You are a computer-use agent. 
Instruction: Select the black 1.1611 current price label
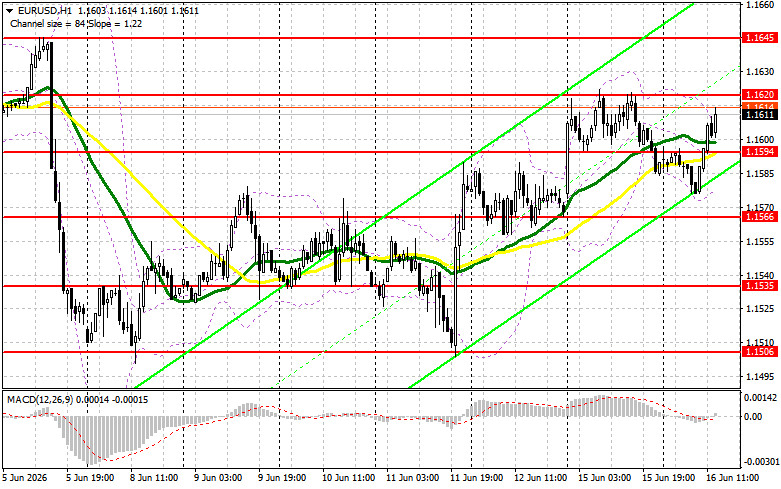pos(760,115)
